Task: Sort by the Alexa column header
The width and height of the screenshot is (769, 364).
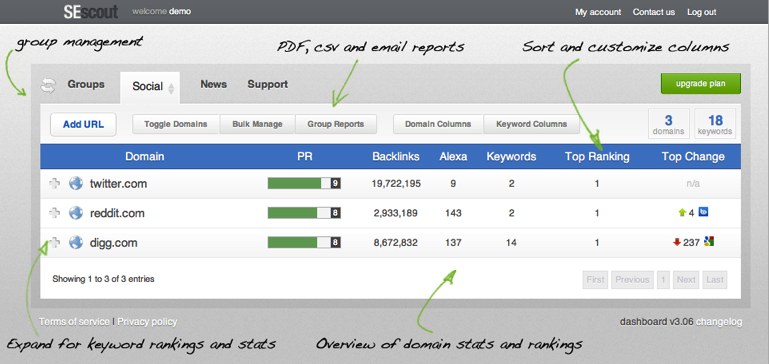Action: pos(453,156)
